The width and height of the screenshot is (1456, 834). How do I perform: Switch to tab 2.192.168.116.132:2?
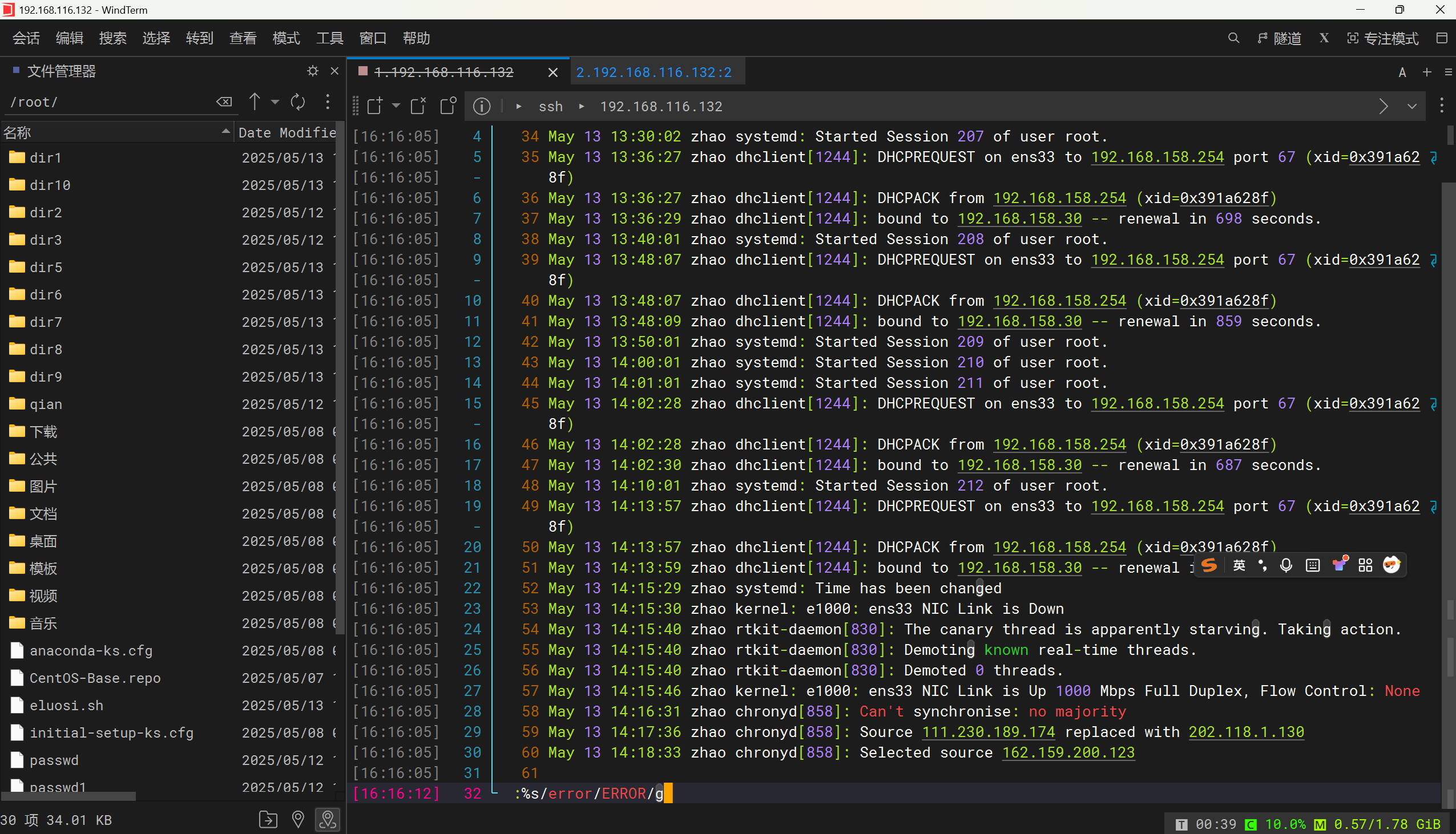tap(653, 72)
